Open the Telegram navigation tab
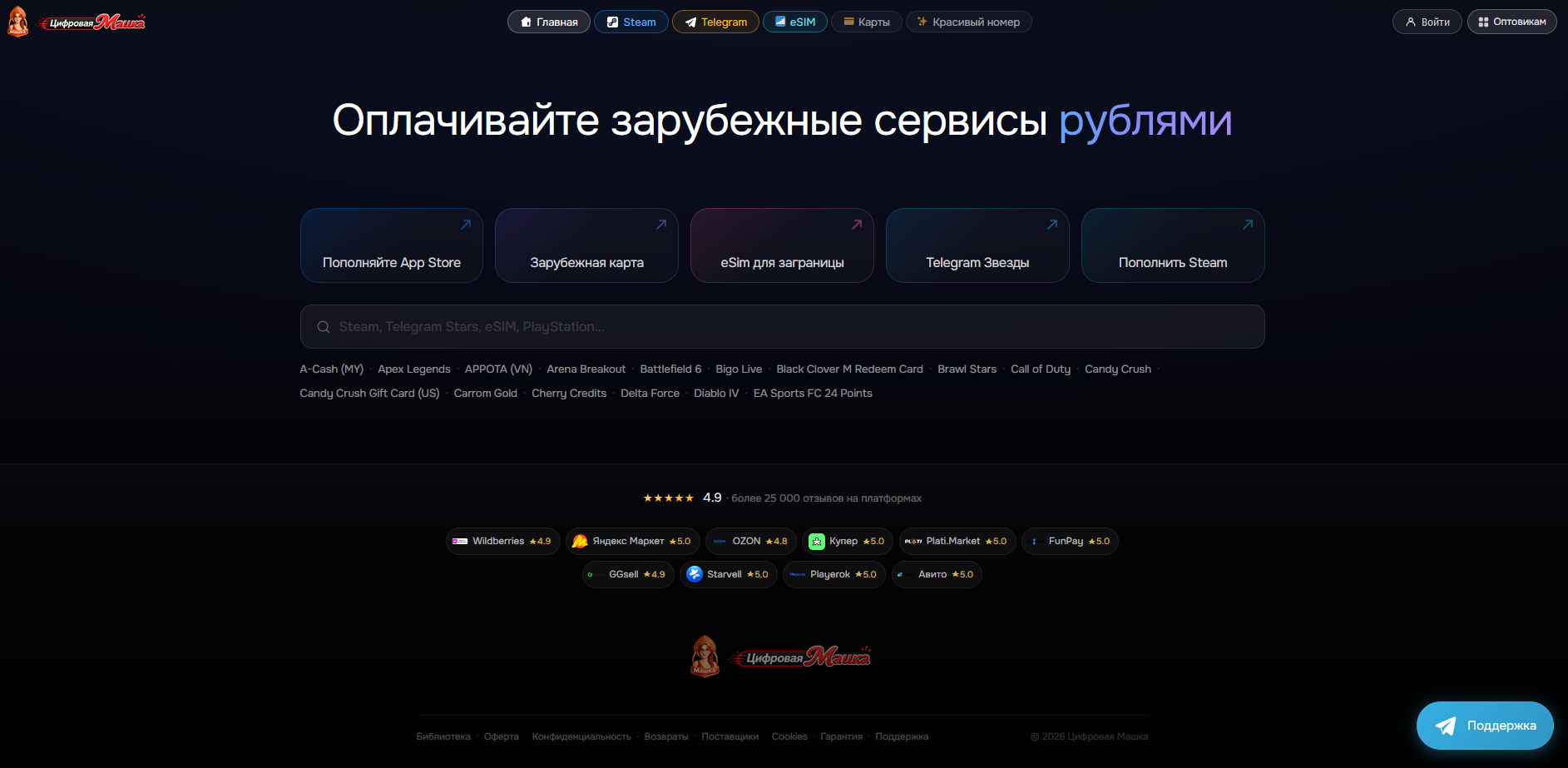This screenshot has width=1568, height=768. [x=715, y=22]
